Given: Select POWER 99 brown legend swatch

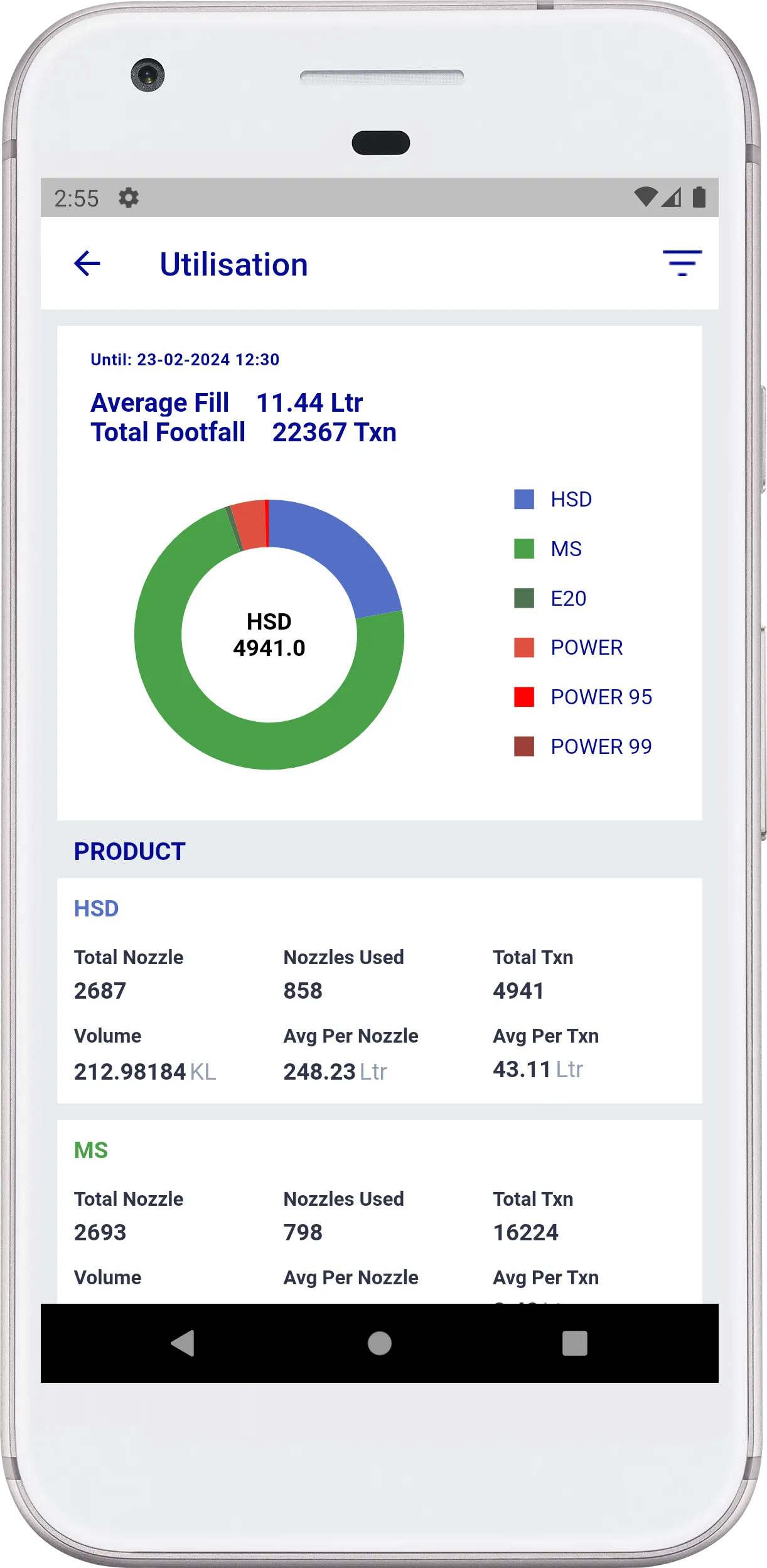Looking at the screenshot, I should (x=524, y=746).
